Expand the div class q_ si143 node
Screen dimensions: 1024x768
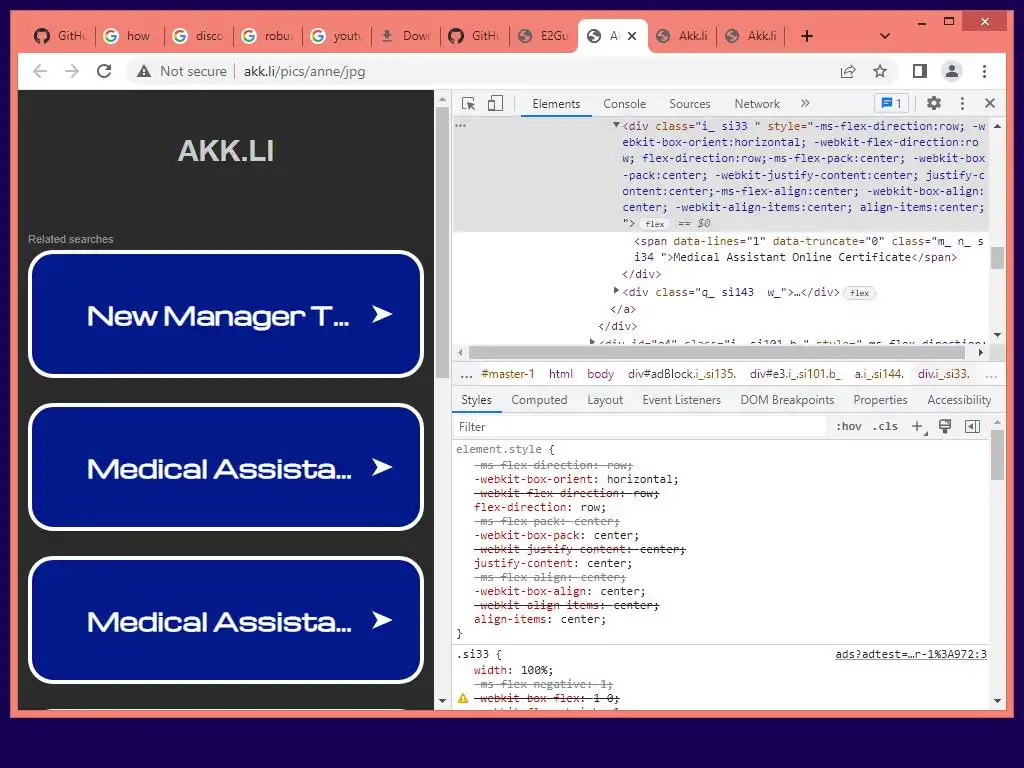(x=616, y=291)
